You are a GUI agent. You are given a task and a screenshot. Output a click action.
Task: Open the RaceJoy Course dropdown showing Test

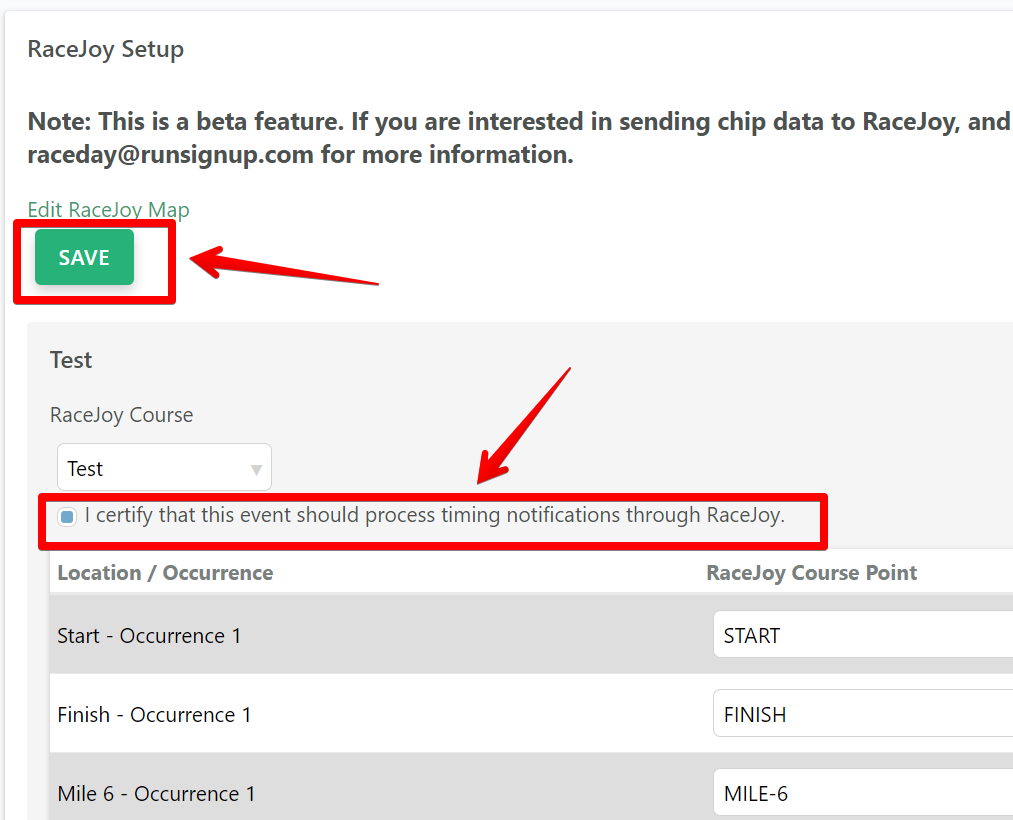pyautogui.click(x=164, y=467)
